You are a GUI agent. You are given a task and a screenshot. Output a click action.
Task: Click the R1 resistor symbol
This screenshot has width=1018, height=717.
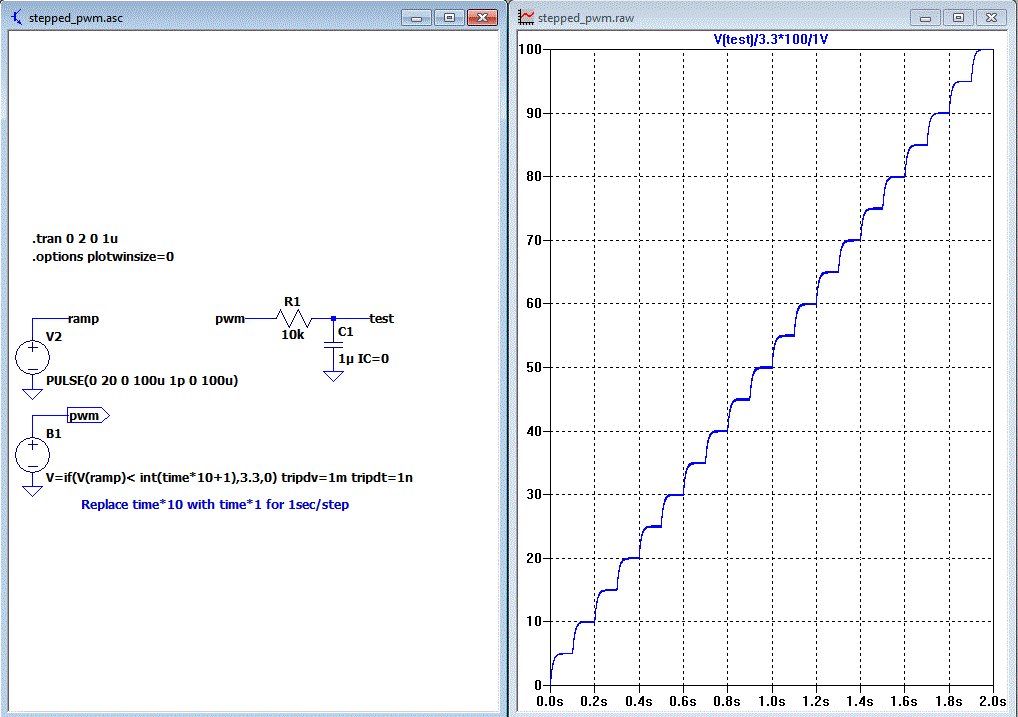pos(294,318)
